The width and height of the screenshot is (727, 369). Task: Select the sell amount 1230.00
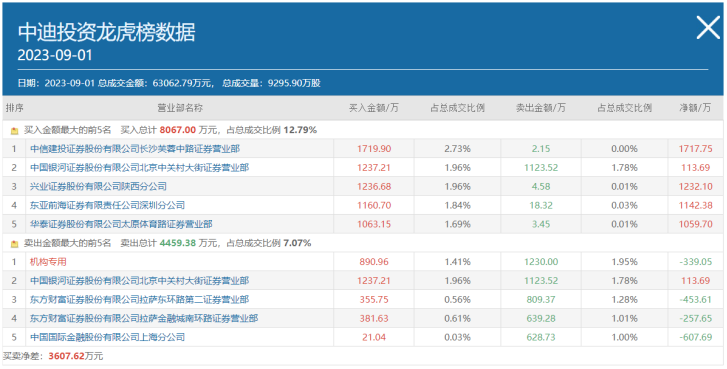coord(541,262)
